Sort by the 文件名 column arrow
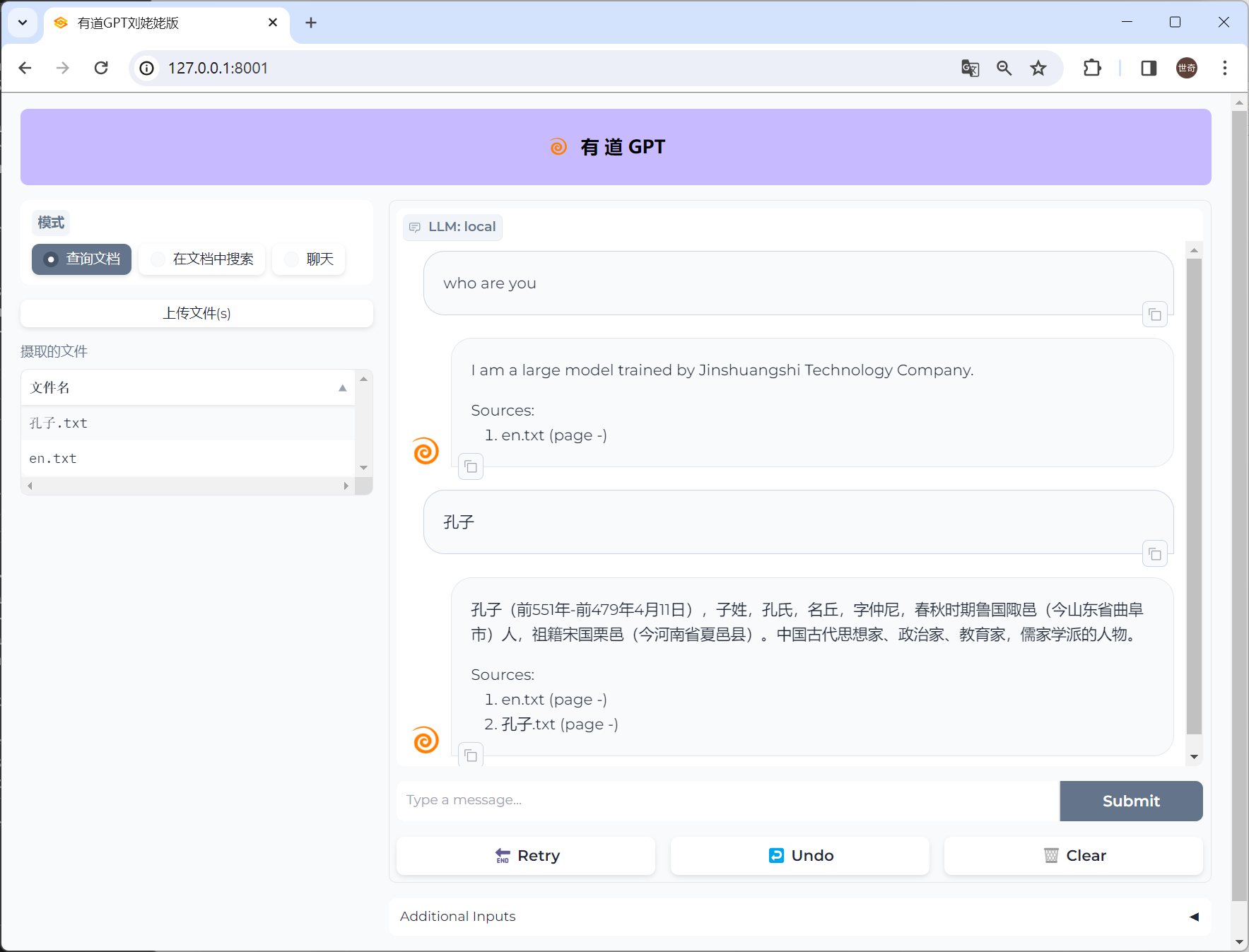 pyautogui.click(x=343, y=387)
